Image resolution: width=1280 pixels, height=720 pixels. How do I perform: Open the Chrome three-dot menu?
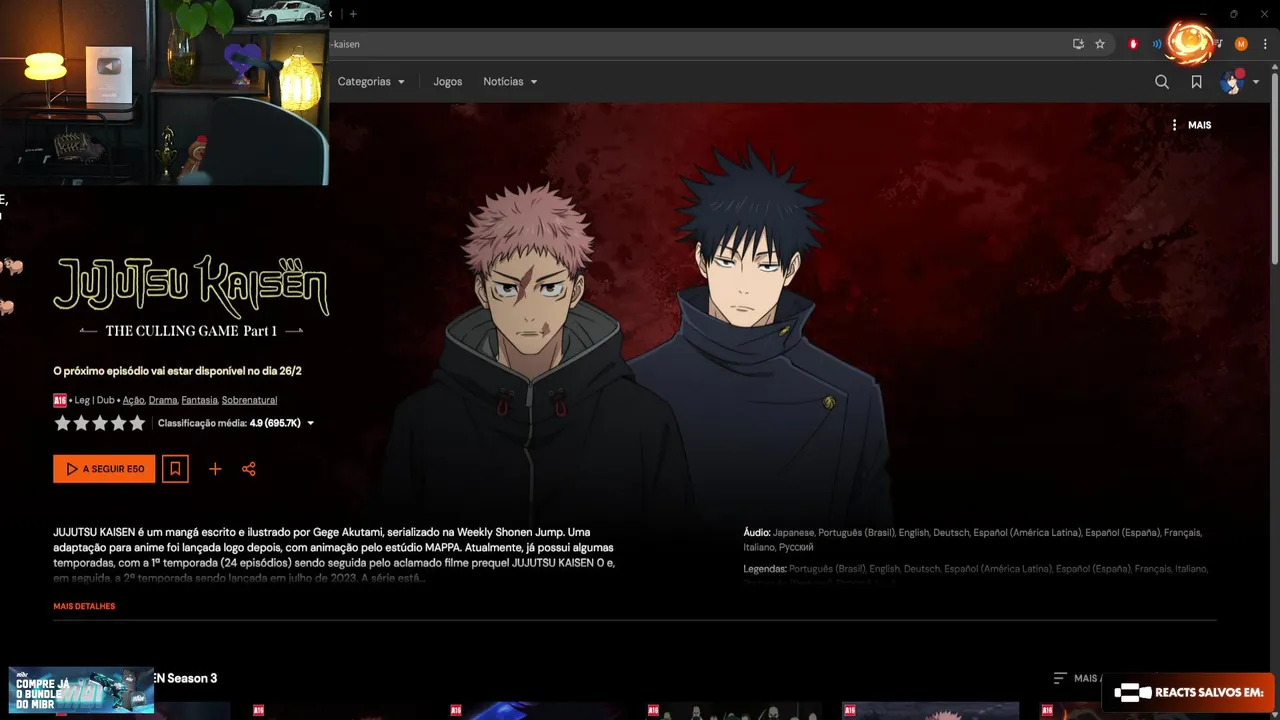[x=1265, y=44]
